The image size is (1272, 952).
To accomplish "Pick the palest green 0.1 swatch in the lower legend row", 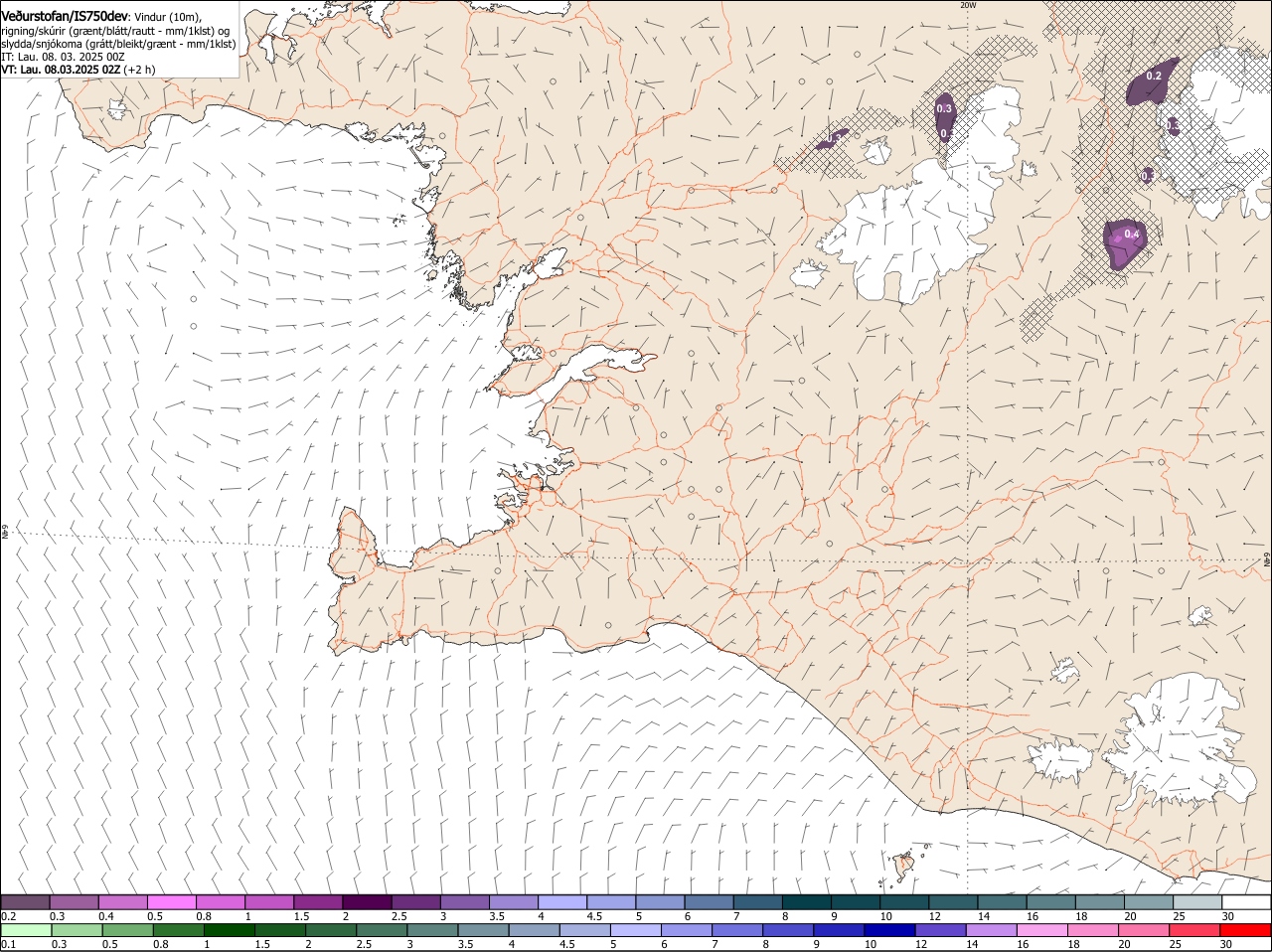I will coord(26,930).
